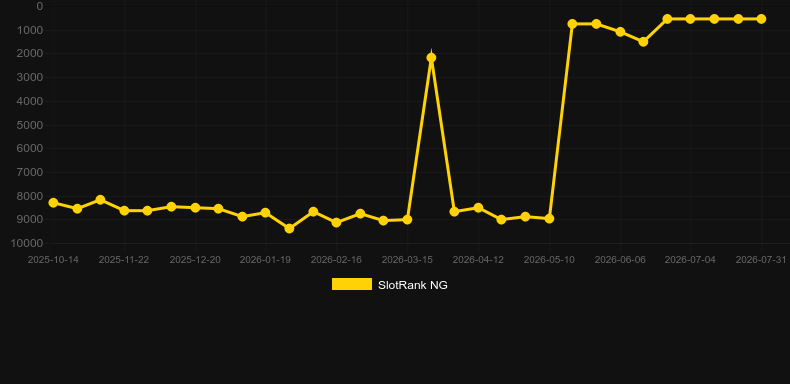This screenshot has height=384, width=790.
Task: Click the 2026-06-06 x-axis date label
Action: coord(620,260)
